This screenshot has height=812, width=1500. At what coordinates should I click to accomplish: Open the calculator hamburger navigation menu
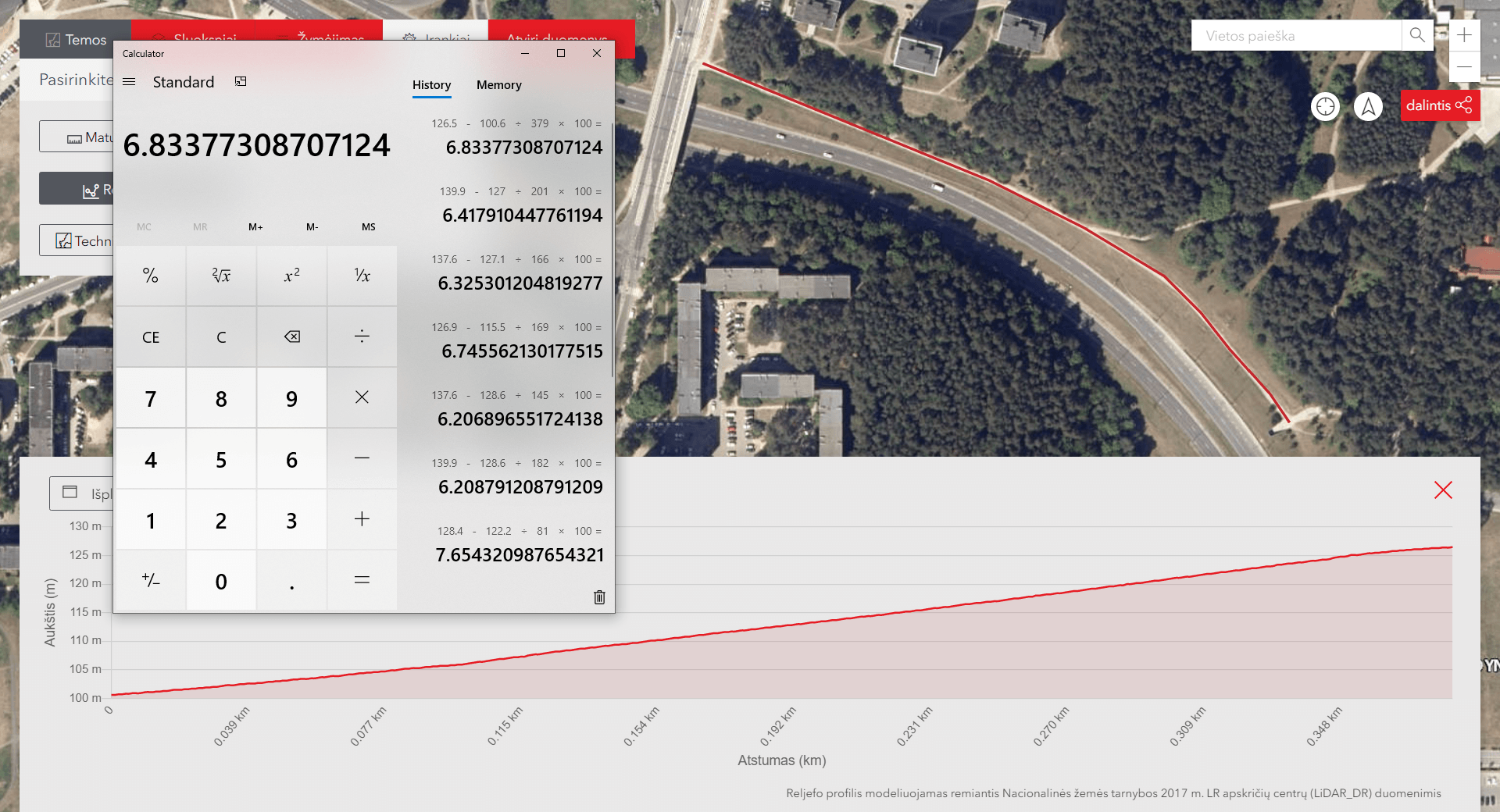coord(130,82)
